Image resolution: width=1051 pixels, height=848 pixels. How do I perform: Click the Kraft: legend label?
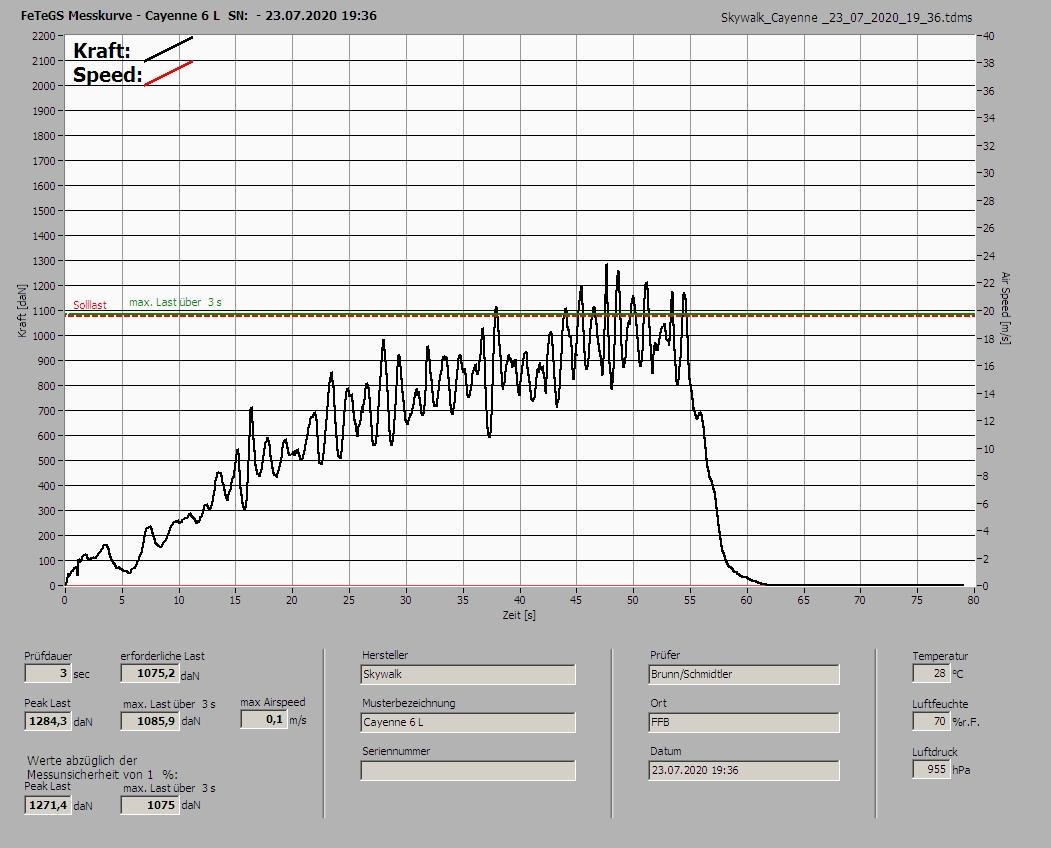[x=101, y=50]
